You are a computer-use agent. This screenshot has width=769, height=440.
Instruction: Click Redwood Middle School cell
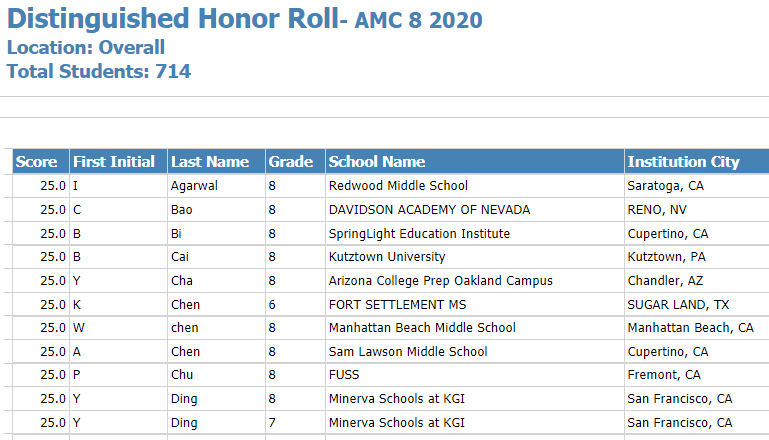point(475,186)
